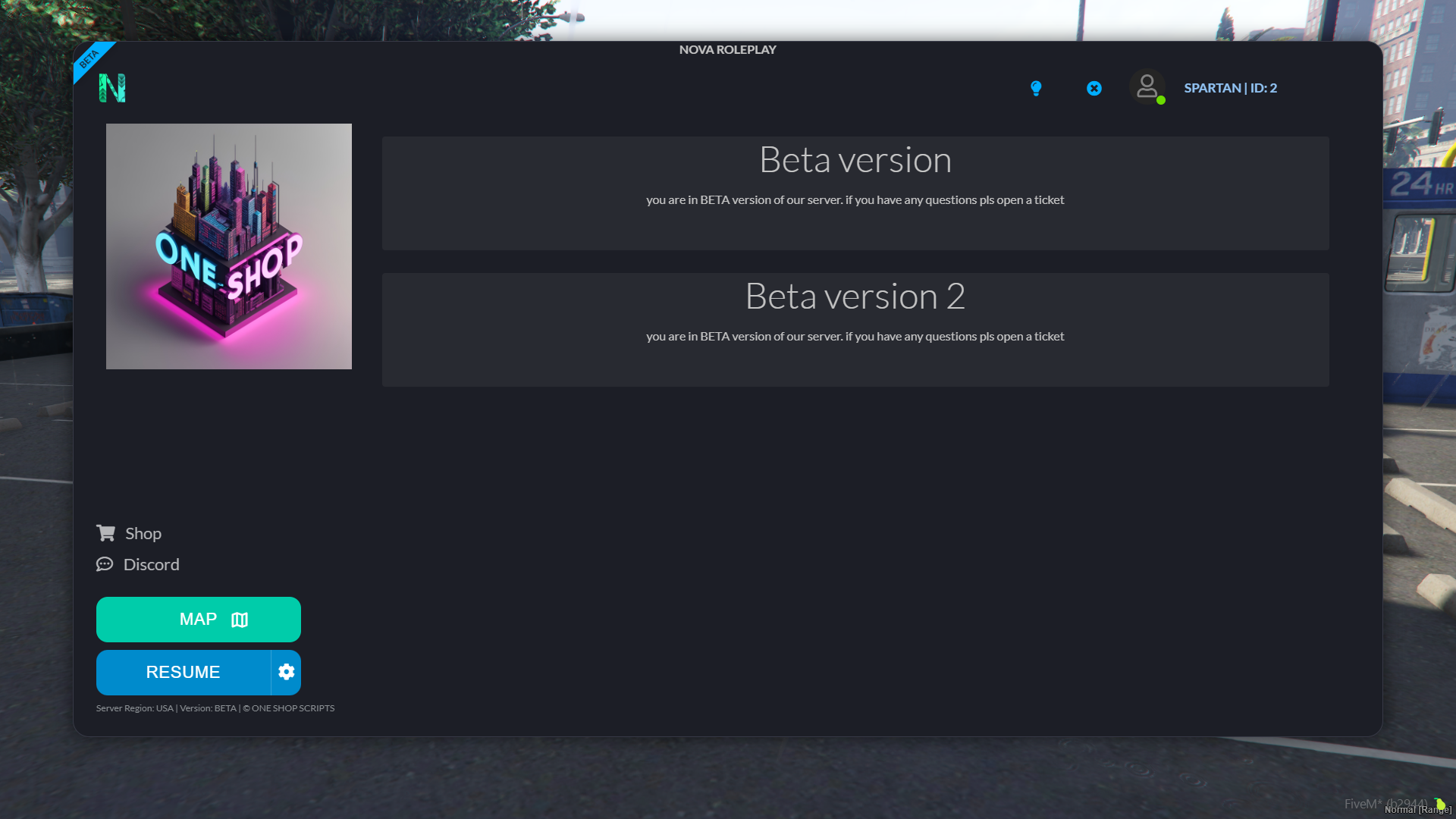Click the blue RESUME button

coord(184,672)
